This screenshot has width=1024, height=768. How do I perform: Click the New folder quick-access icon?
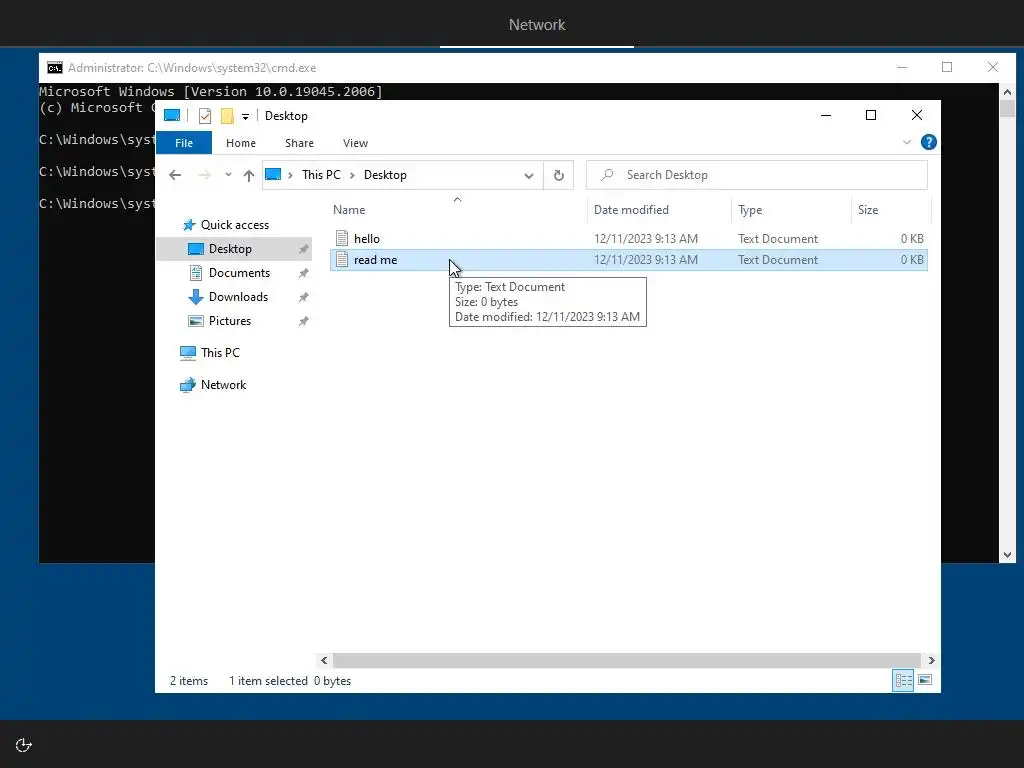point(227,116)
